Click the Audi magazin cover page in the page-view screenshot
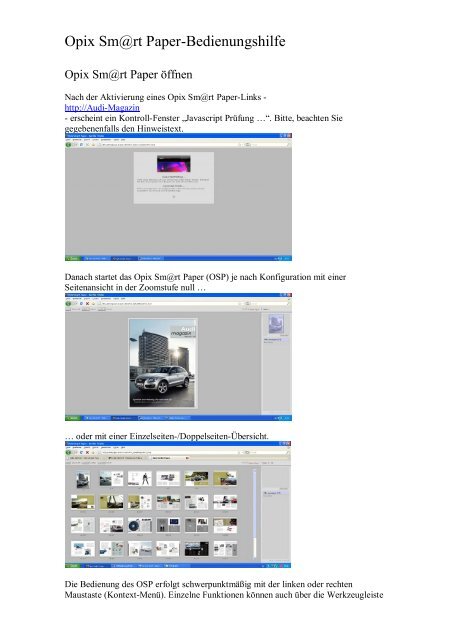Screen dimensions: 453x640 163,363
